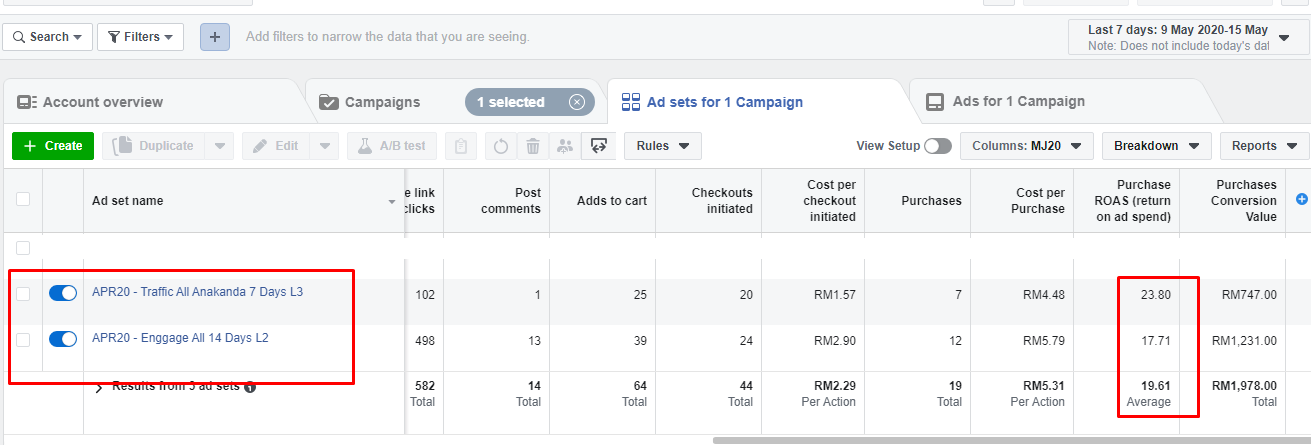Click the 17.71 ROAS value

point(1154,341)
